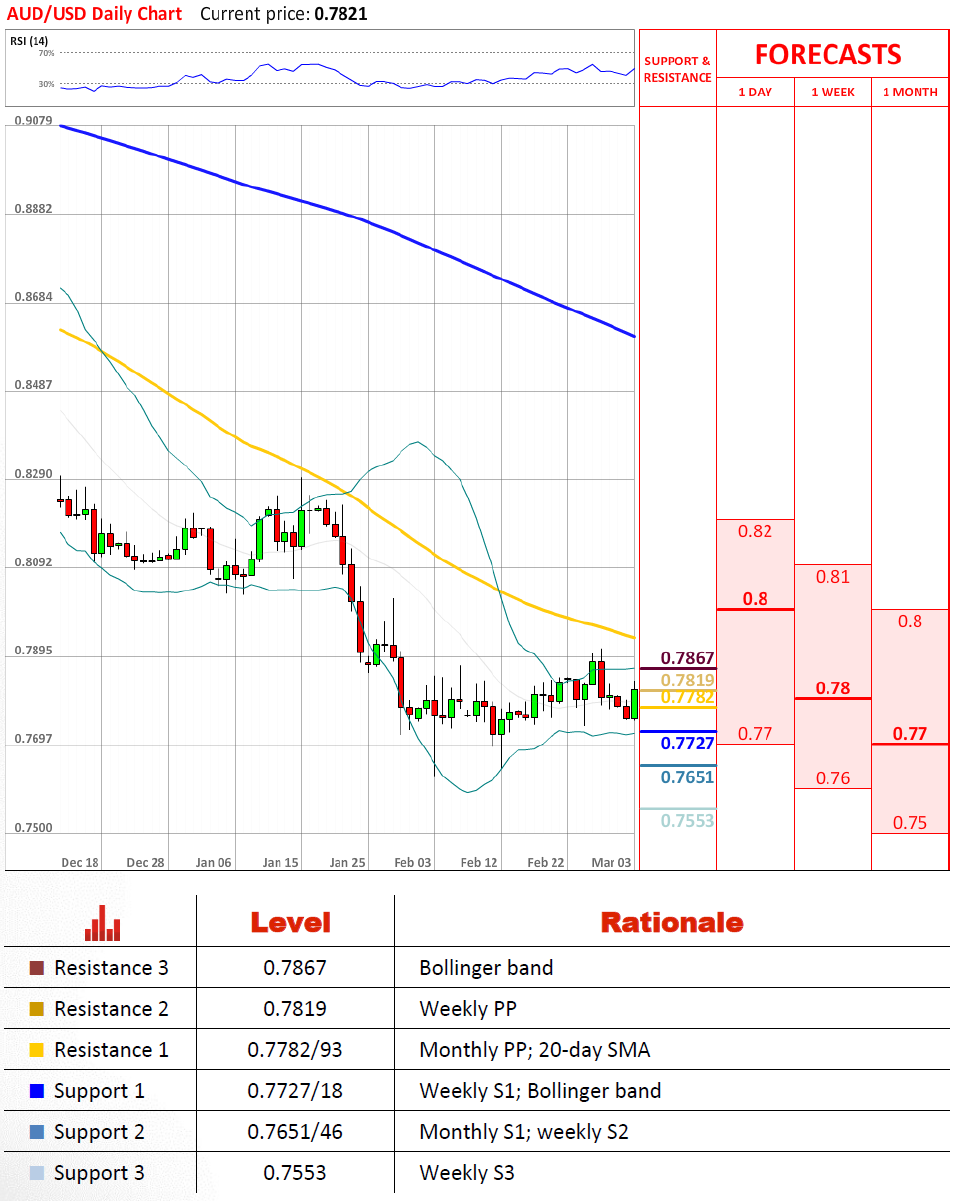Click the Resistance 2 gold color square
The height and width of the screenshot is (1201, 965).
[x=37, y=1009]
